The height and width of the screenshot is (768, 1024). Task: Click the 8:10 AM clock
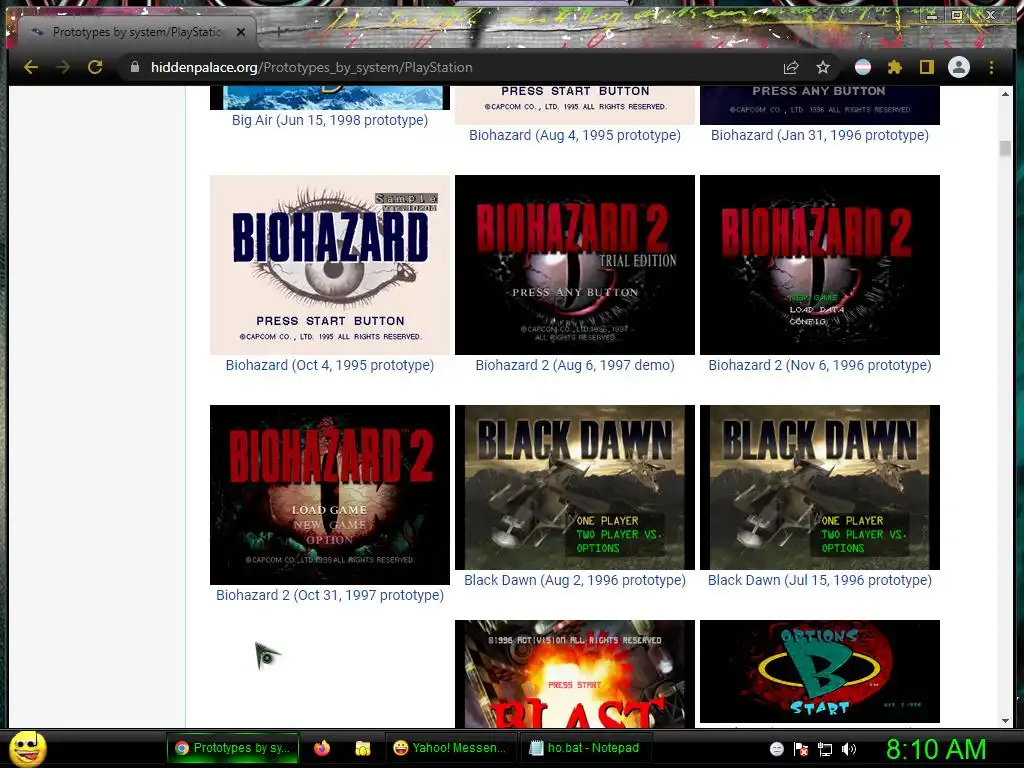936,749
